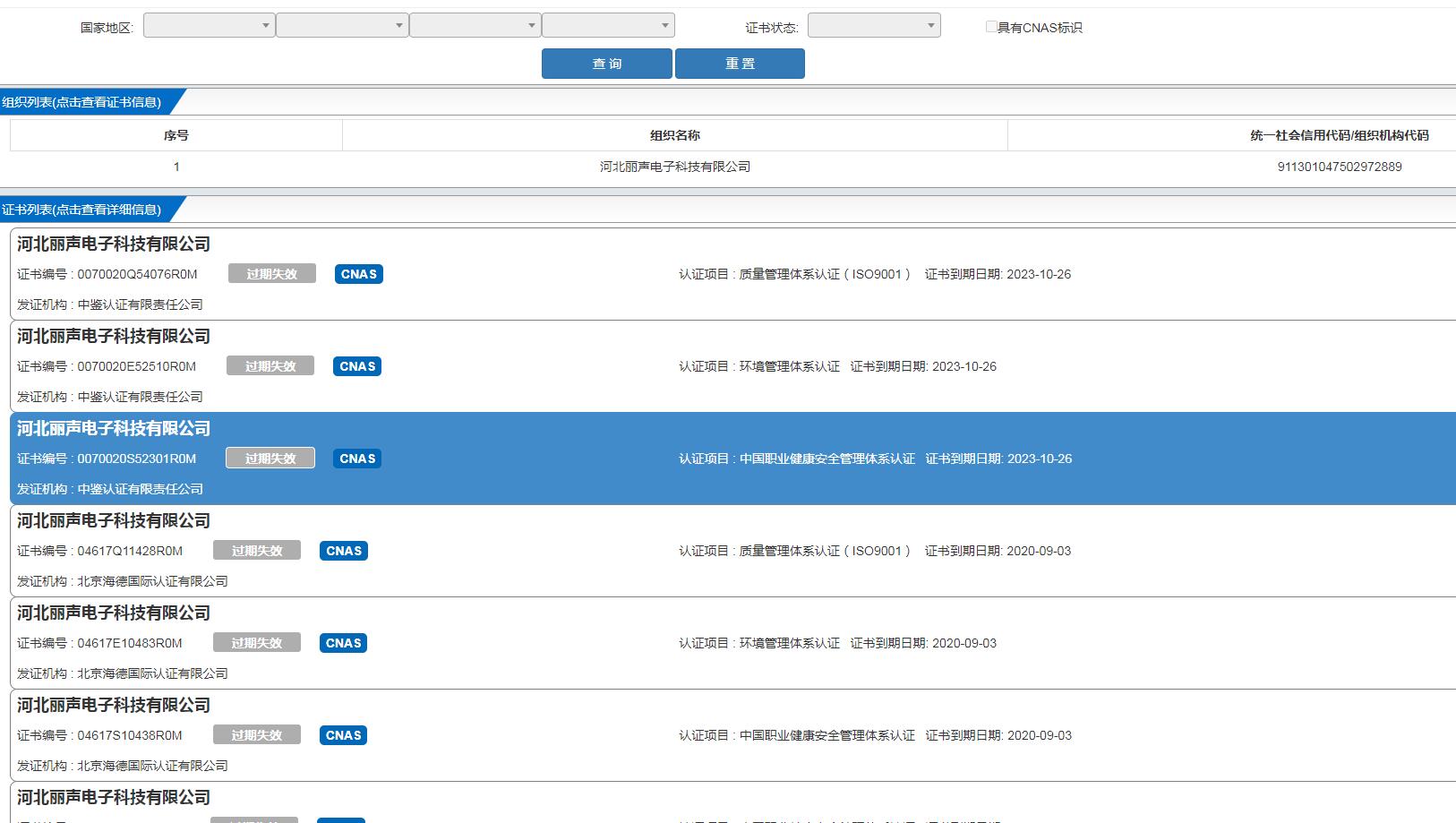Click the 过期失效 tag for certificate 0070020E52510R0M
Image resolution: width=1456 pixels, height=823 pixels.
(270, 366)
